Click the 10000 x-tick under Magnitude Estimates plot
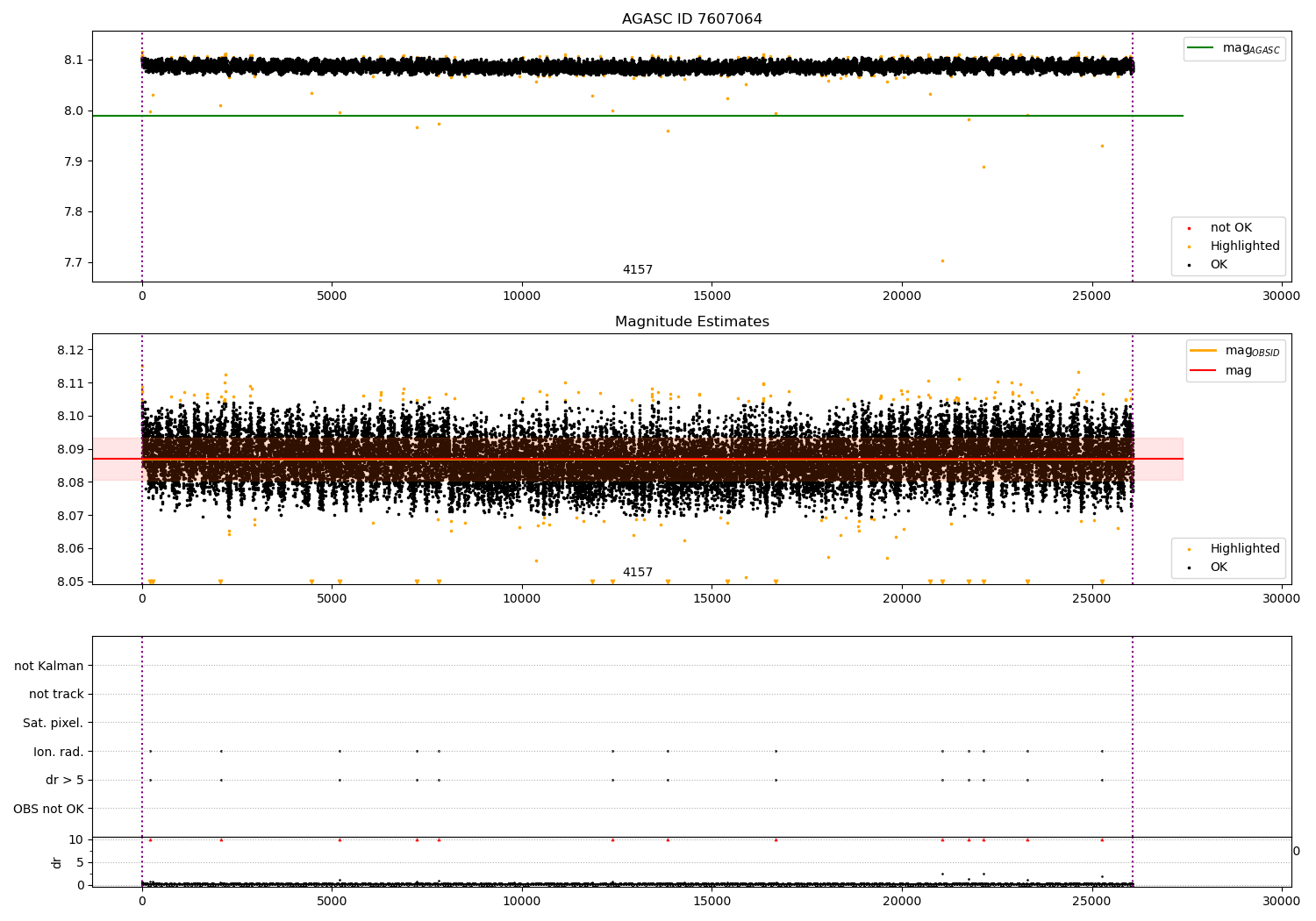1316x921 pixels. click(x=522, y=599)
